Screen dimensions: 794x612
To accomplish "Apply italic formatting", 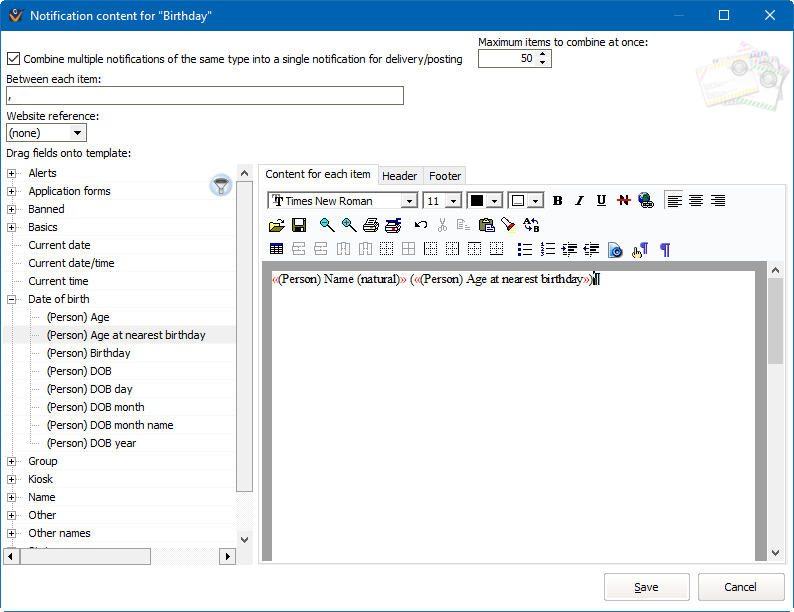I will (x=579, y=201).
